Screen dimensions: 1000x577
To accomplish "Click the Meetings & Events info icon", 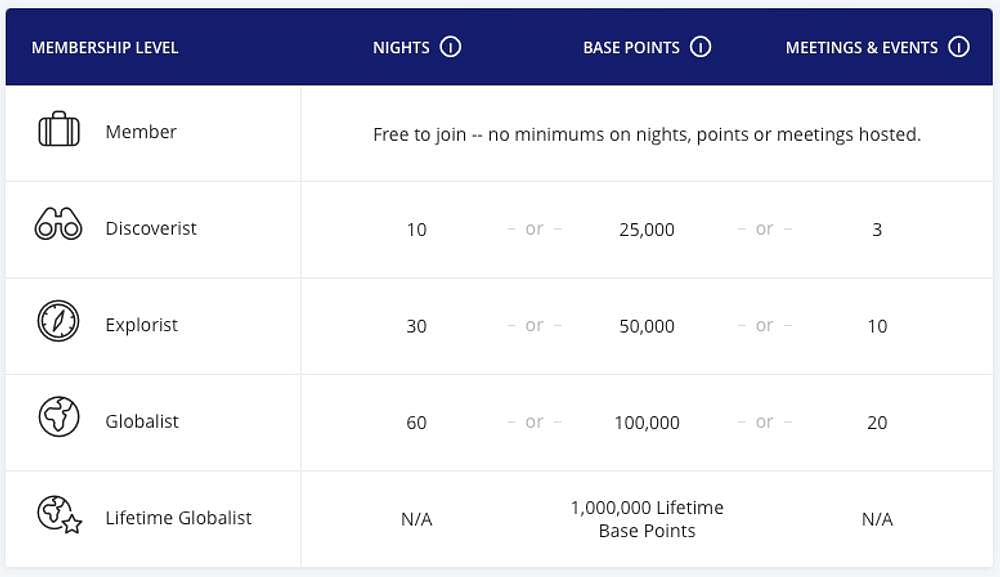I will point(959,47).
